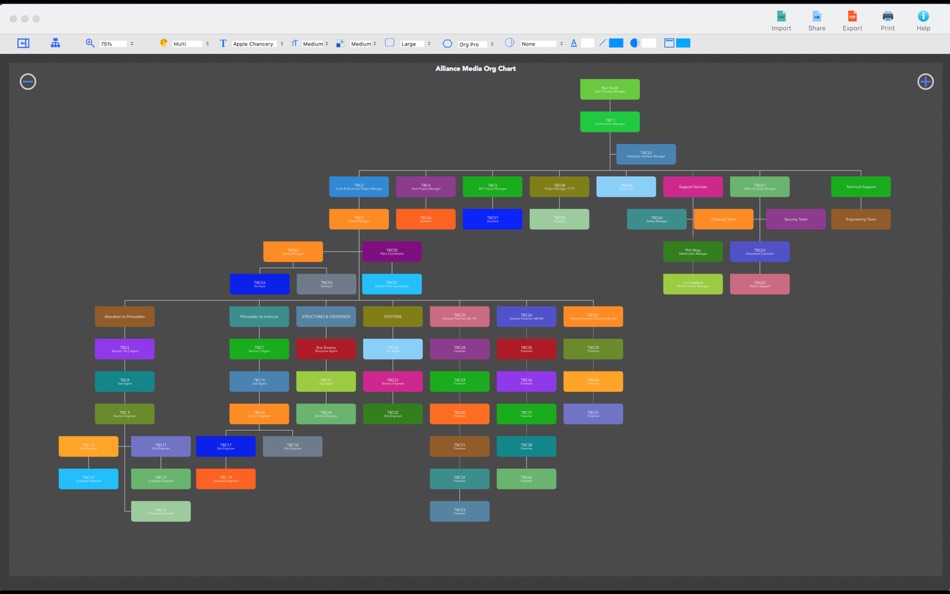The image size is (950, 594).
Task: Click the blue line color swatch
Action: click(x=616, y=43)
